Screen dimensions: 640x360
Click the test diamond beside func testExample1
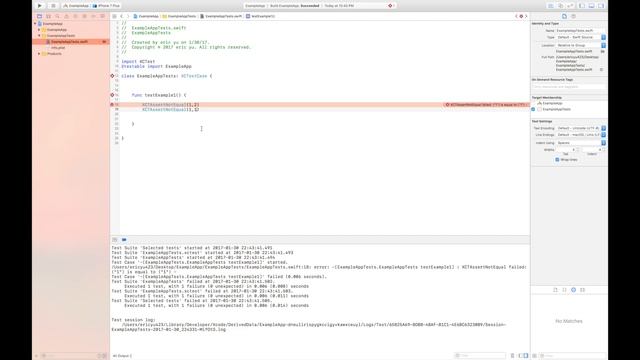[112, 95]
